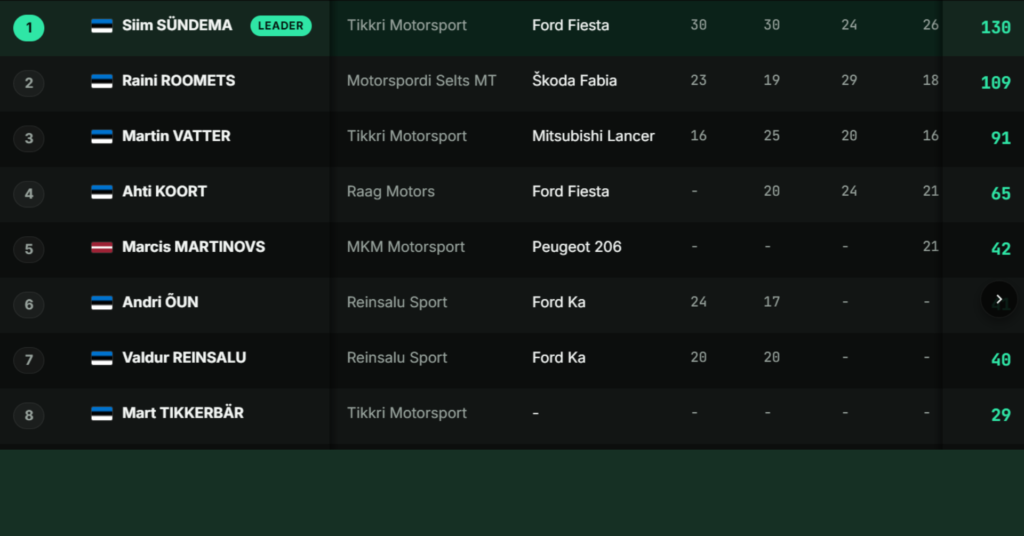Click total points 65 for Ahti KOORT

pos(1001,193)
